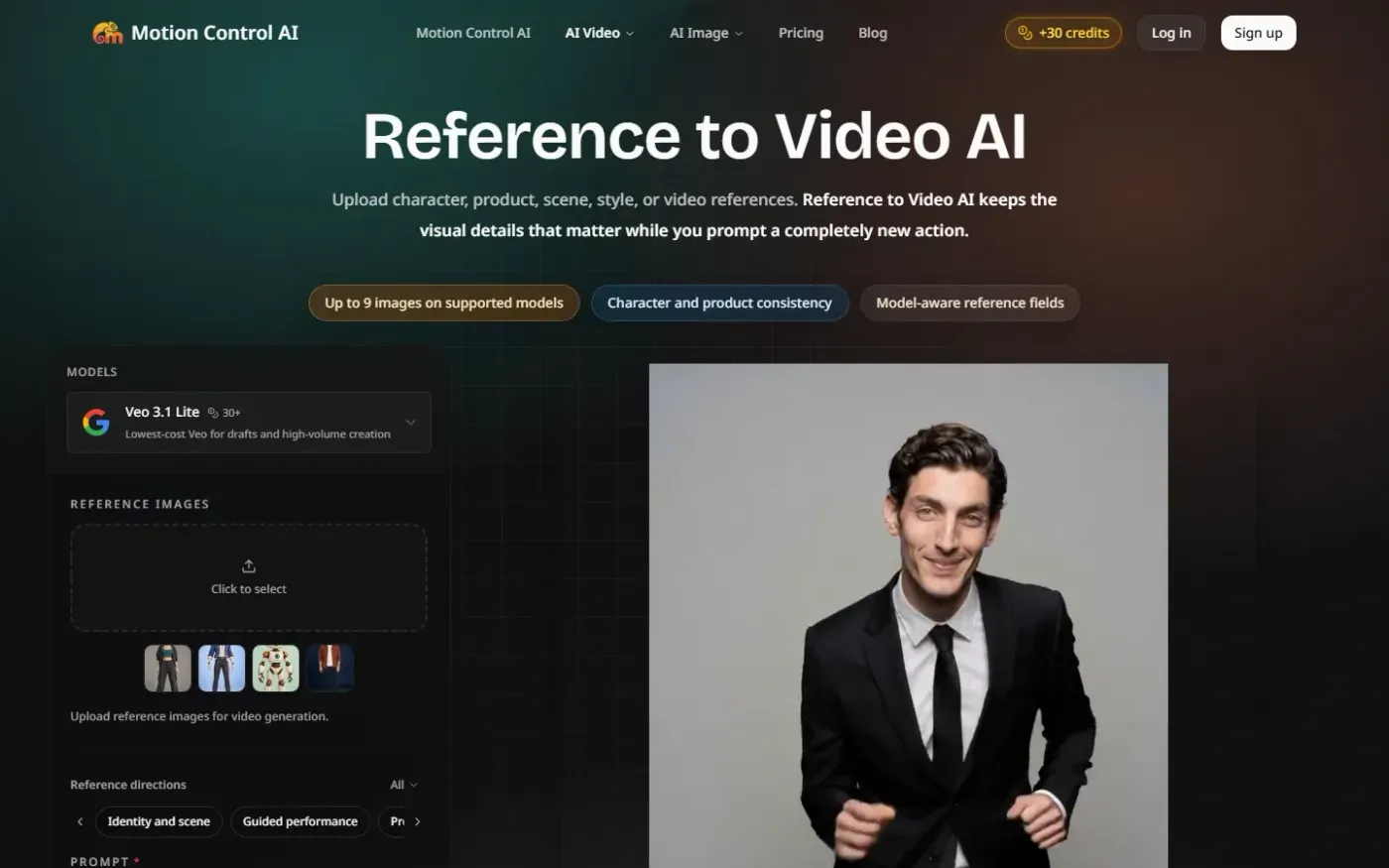1389x868 pixels.
Task: Click the Sign up button
Action: [x=1258, y=33]
